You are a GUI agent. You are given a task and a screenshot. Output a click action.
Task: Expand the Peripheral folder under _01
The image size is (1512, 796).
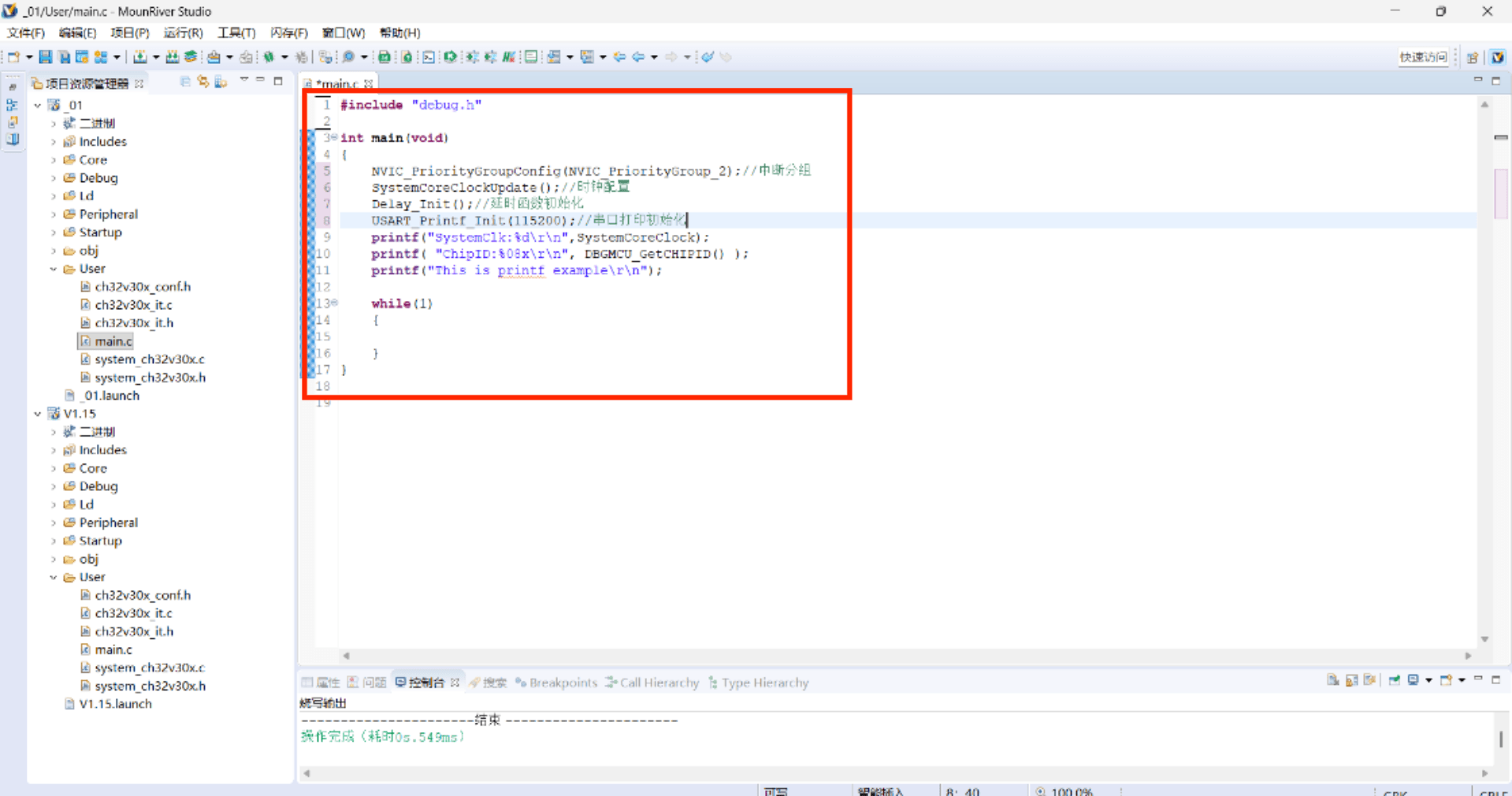[x=54, y=214]
